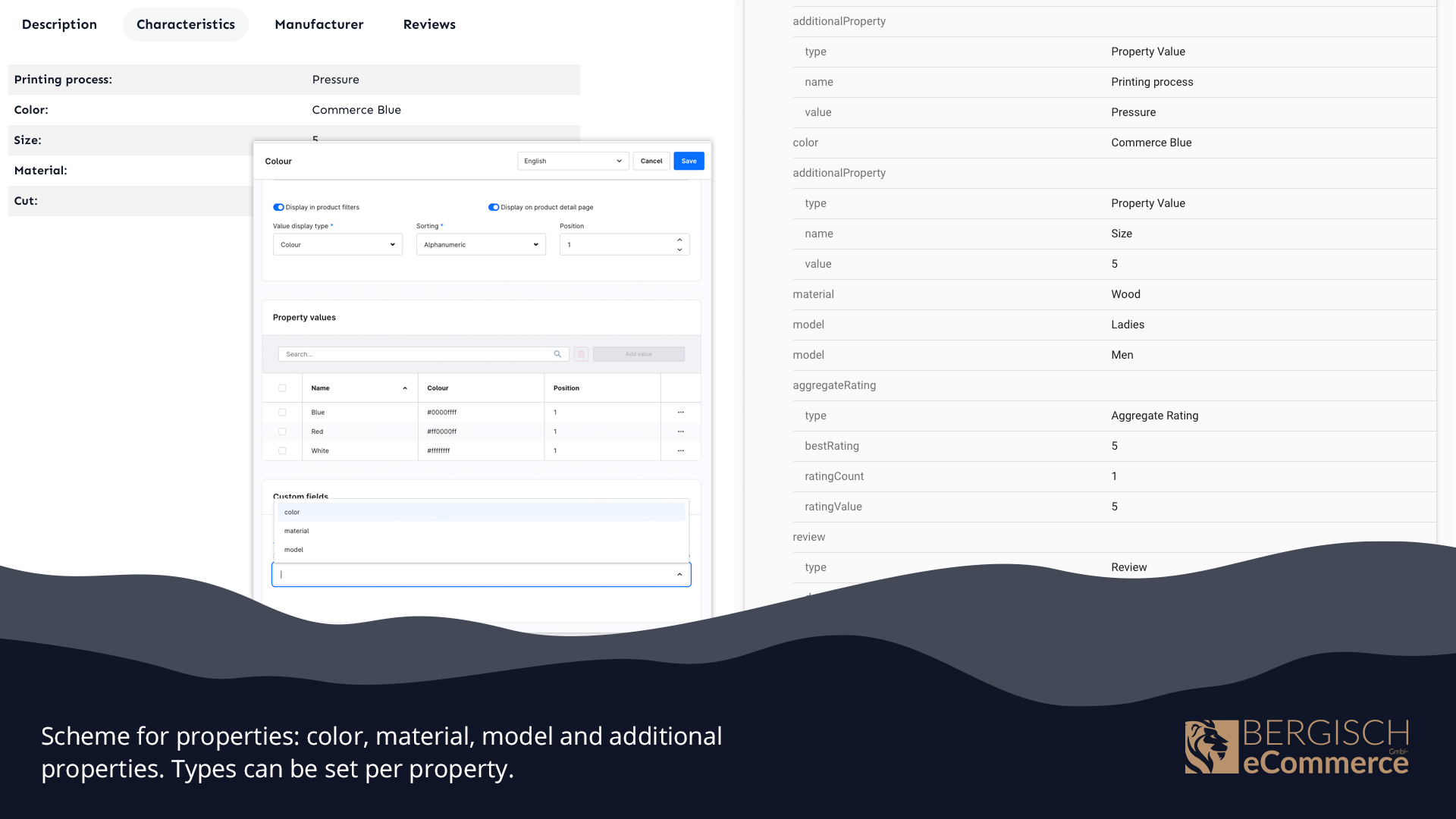The image size is (1456, 819).
Task: Switch to the Reviews tab
Action: click(429, 24)
